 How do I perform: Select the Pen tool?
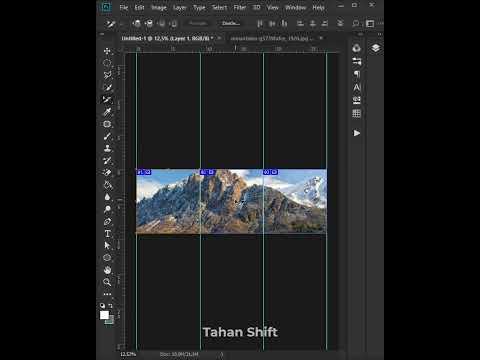pyautogui.click(x=107, y=221)
